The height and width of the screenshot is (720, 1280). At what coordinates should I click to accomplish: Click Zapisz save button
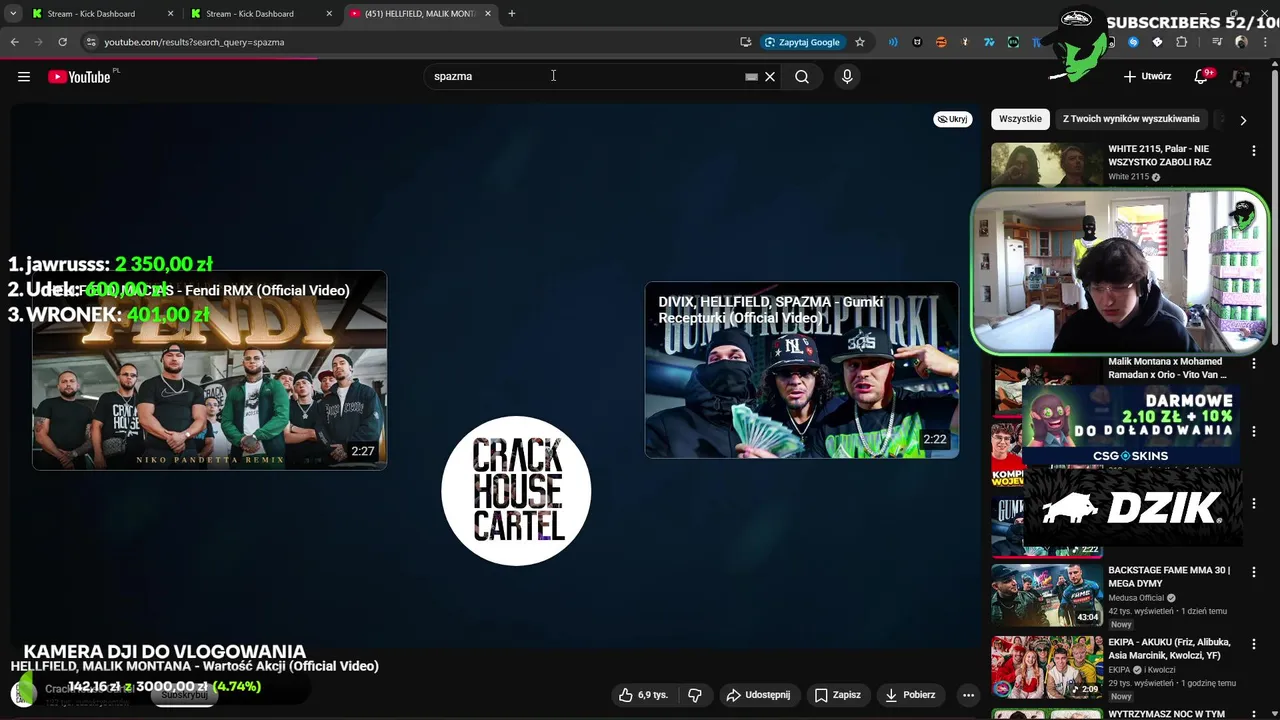tap(837, 695)
